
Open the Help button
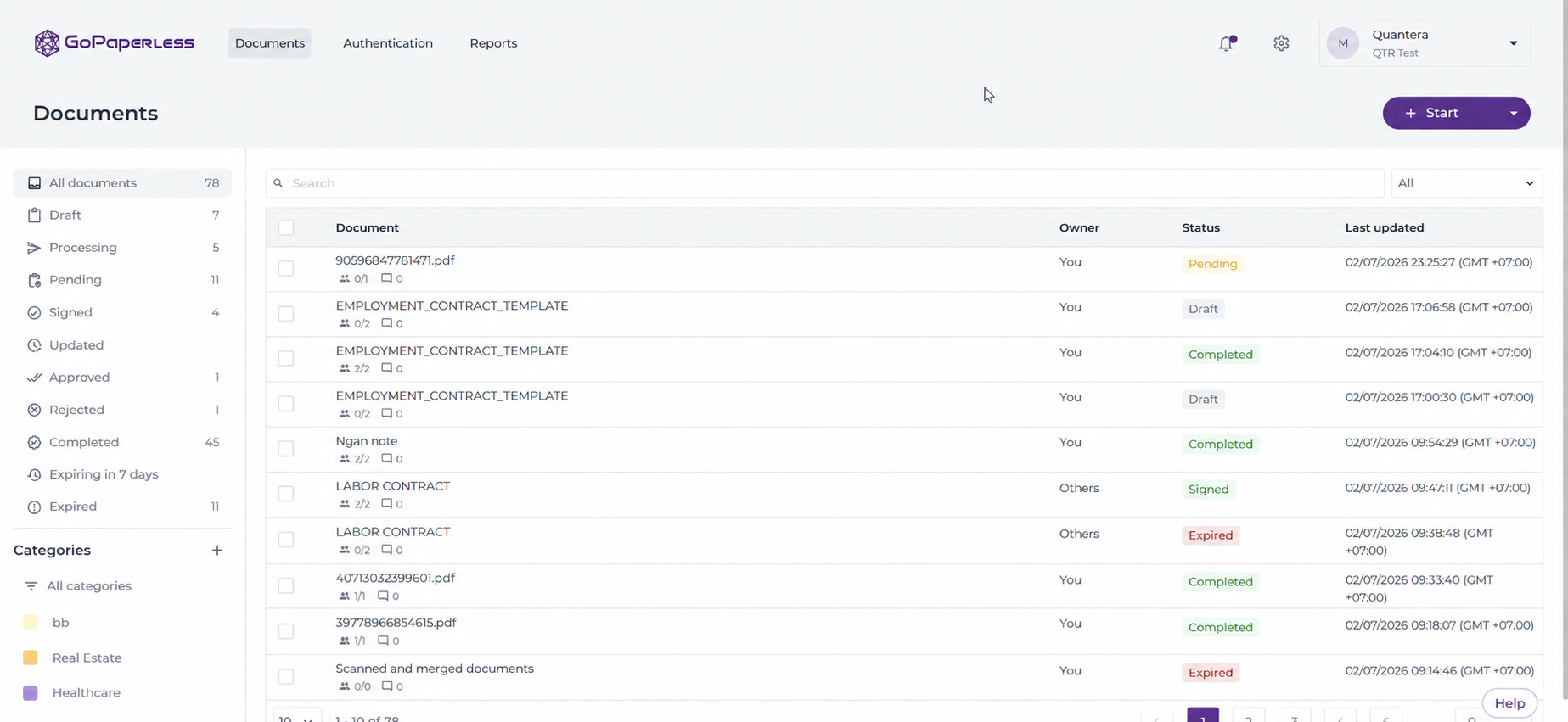(1509, 703)
